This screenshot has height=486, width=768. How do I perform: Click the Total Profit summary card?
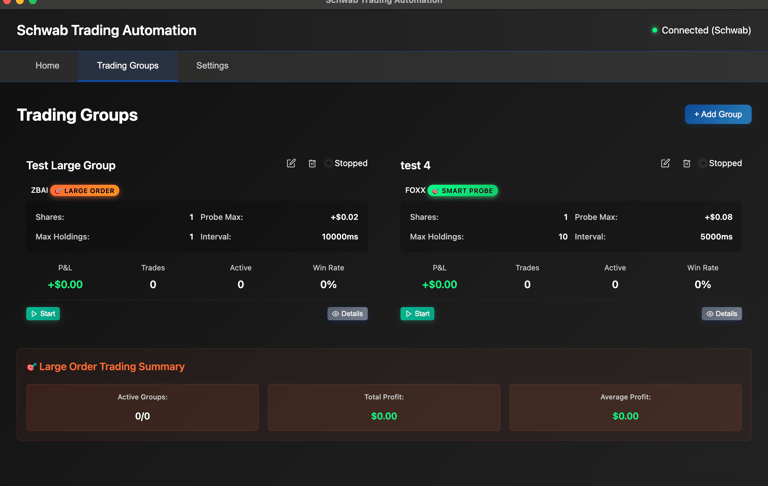pos(384,408)
